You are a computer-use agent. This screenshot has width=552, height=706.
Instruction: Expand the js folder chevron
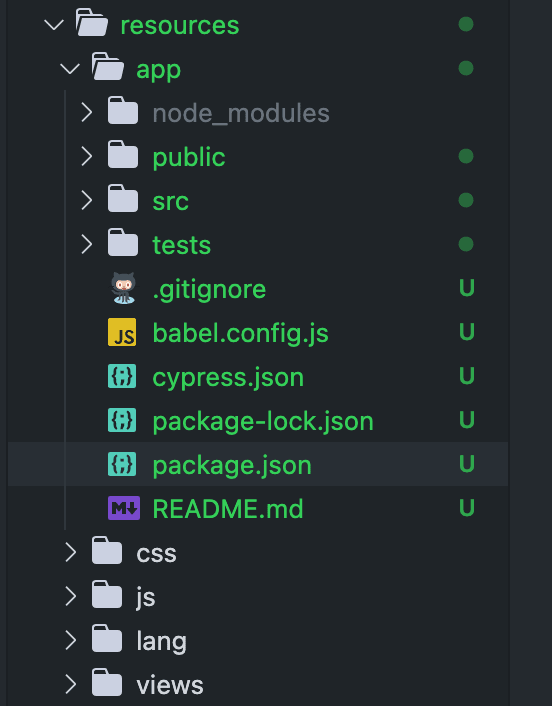point(71,596)
